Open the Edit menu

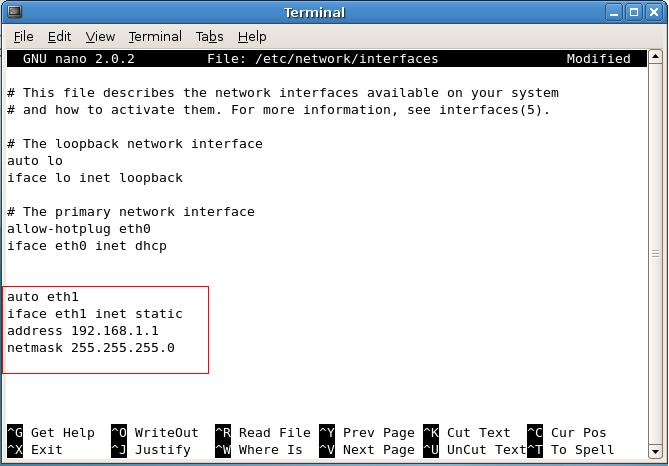pos(59,37)
